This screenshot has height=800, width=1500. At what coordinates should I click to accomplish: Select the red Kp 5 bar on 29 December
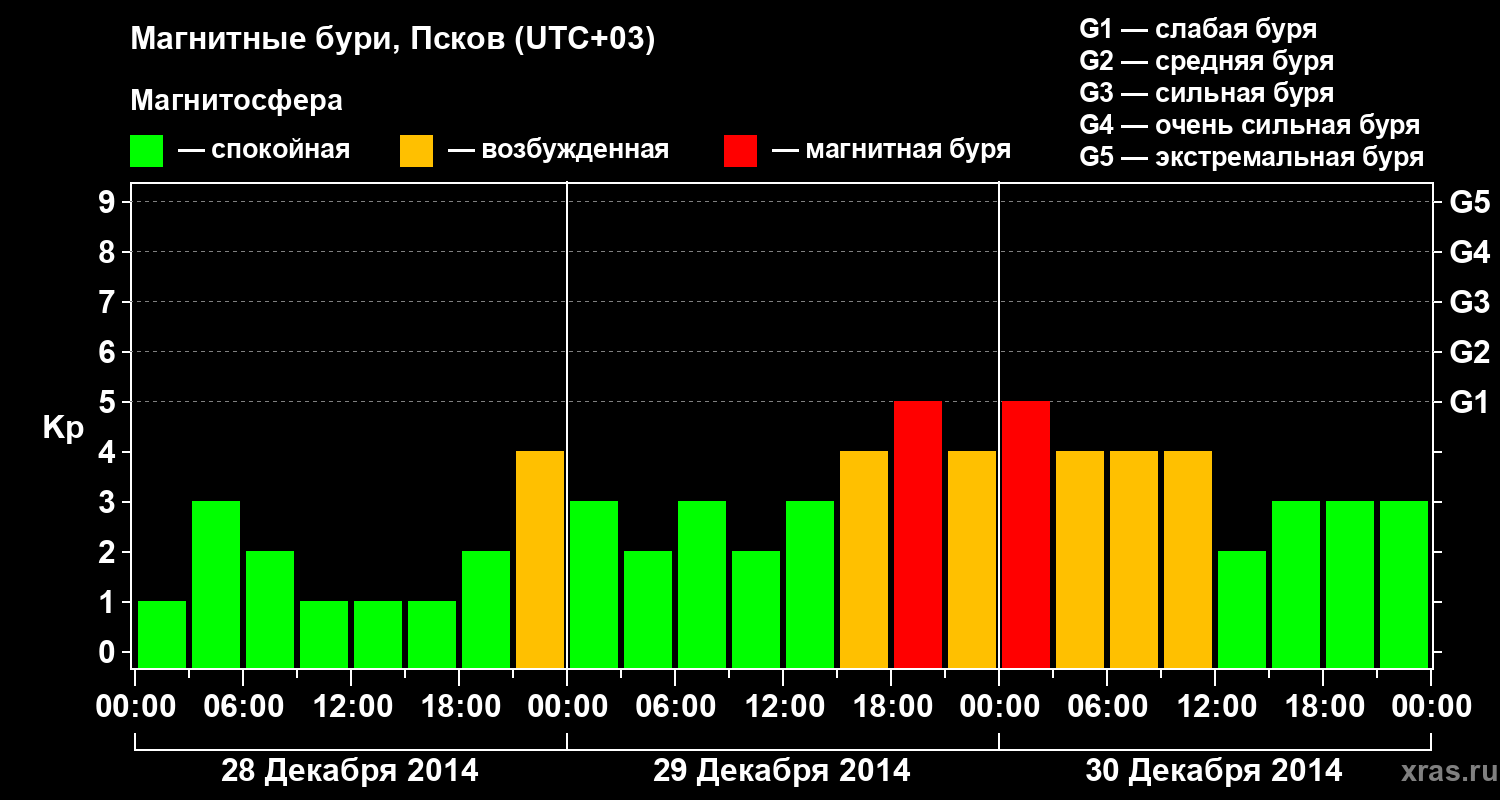pos(918,534)
